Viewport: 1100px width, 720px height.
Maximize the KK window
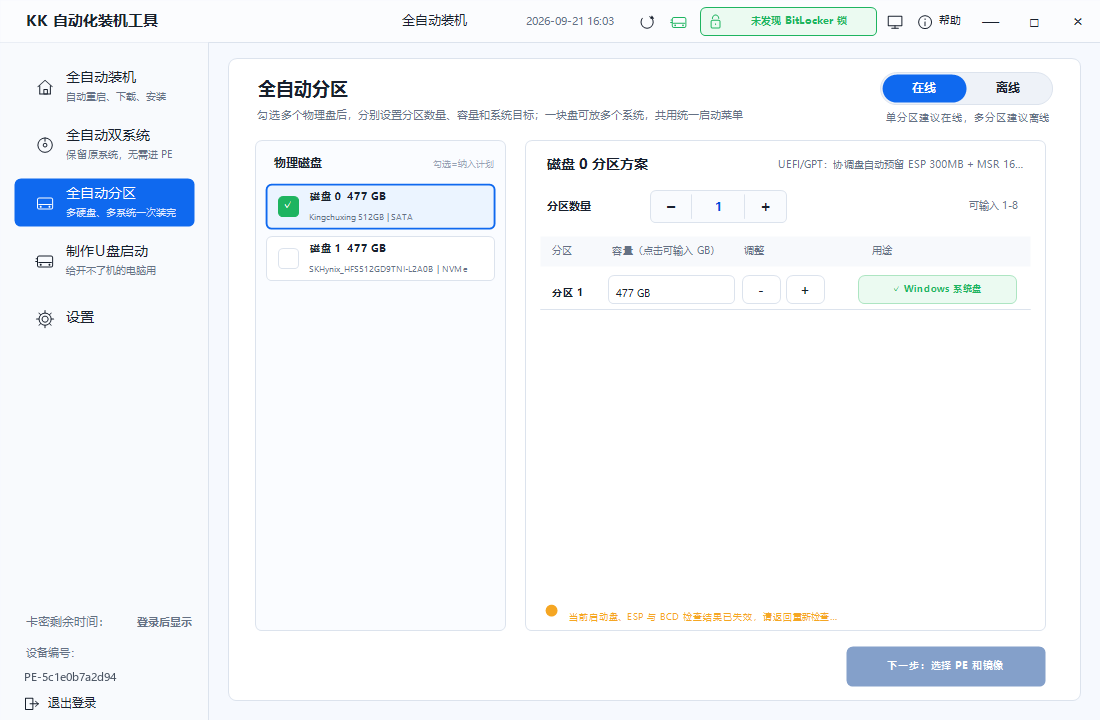[x=1034, y=22]
